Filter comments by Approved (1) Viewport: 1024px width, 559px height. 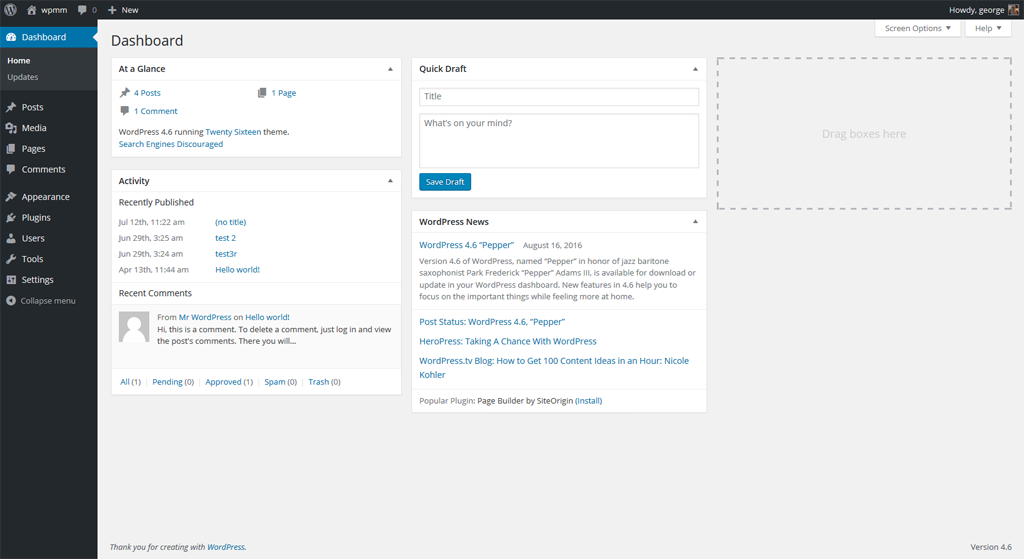click(x=229, y=382)
